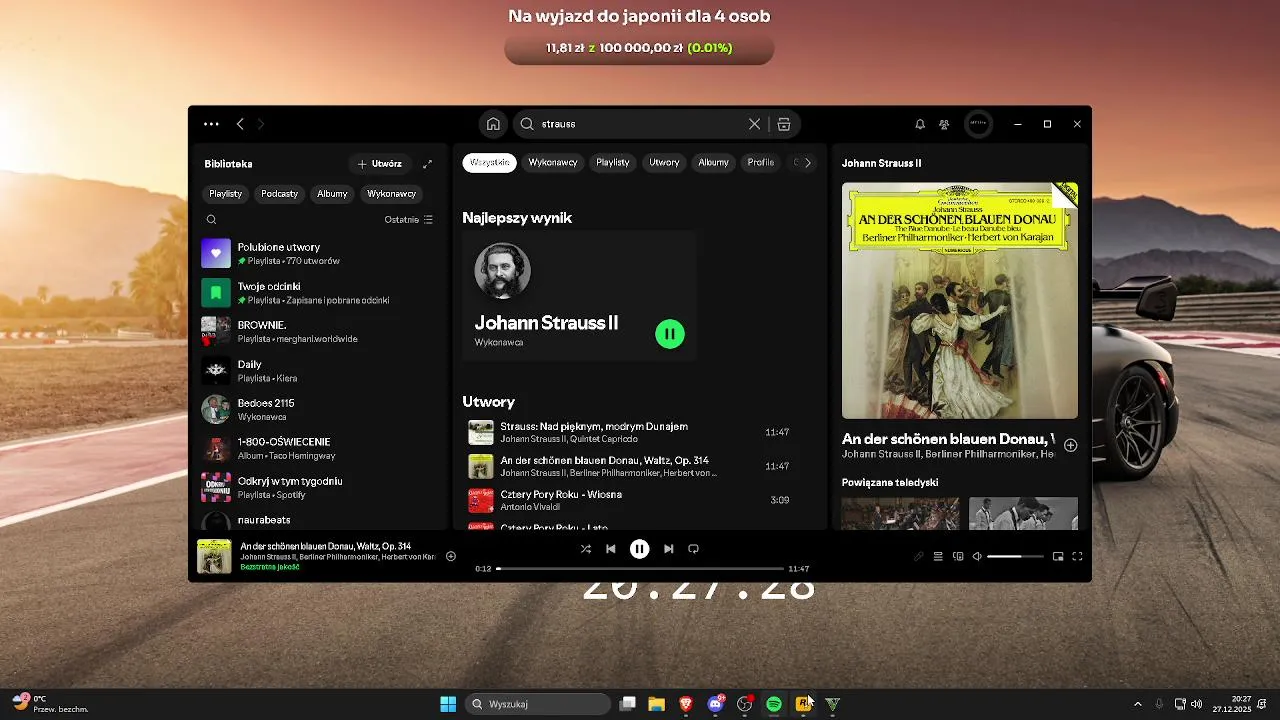The width and height of the screenshot is (1280, 720).
Task: Toggle the Albumy library filter
Action: [x=332, y=194]
